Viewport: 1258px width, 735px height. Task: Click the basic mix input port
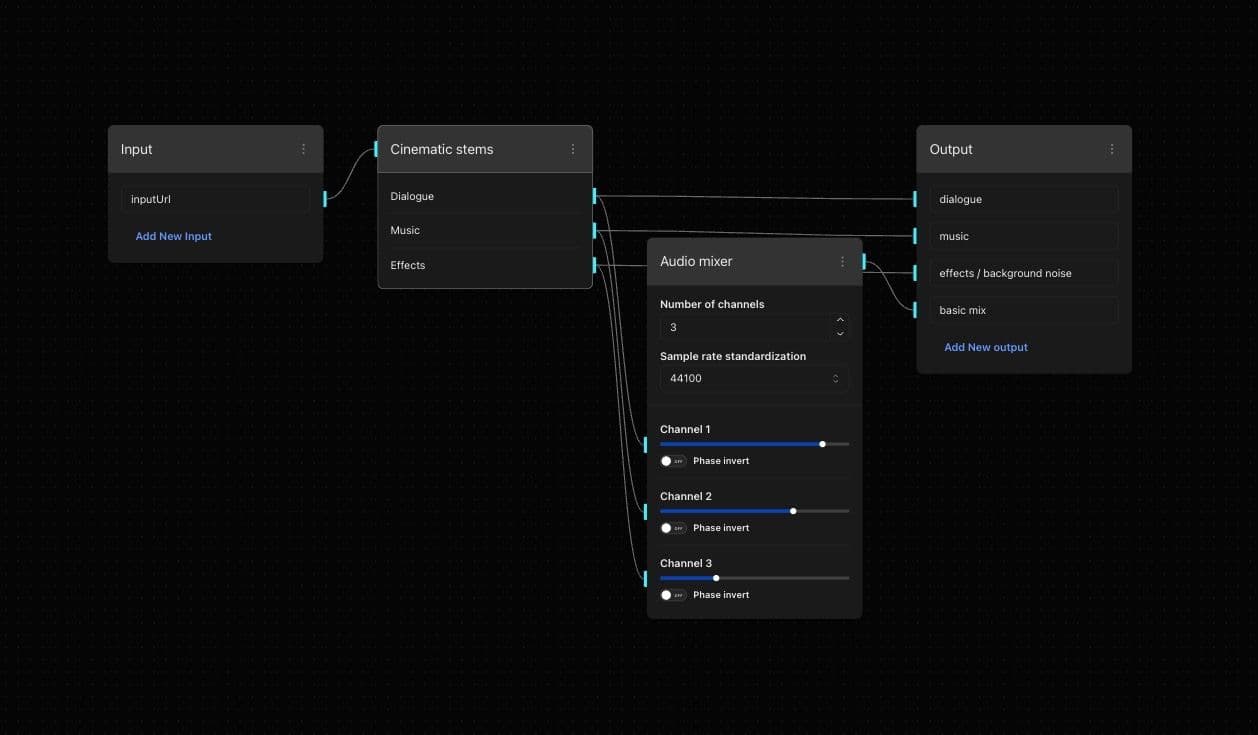[x=915, y=310]
